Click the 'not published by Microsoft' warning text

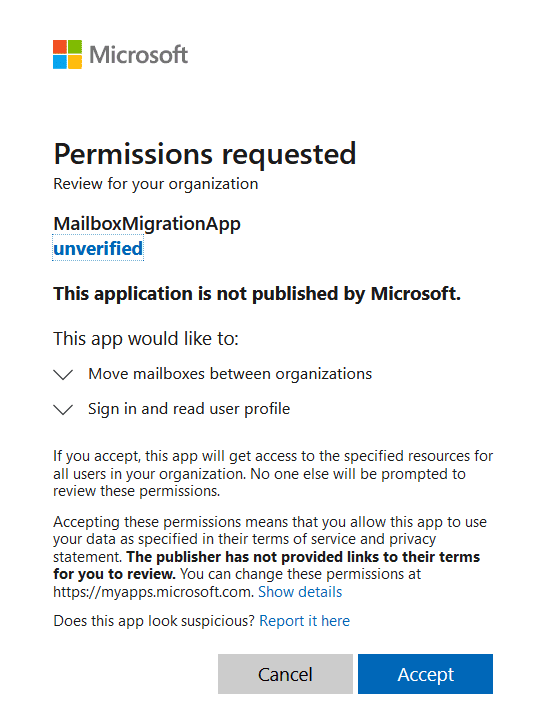[257, 294]
